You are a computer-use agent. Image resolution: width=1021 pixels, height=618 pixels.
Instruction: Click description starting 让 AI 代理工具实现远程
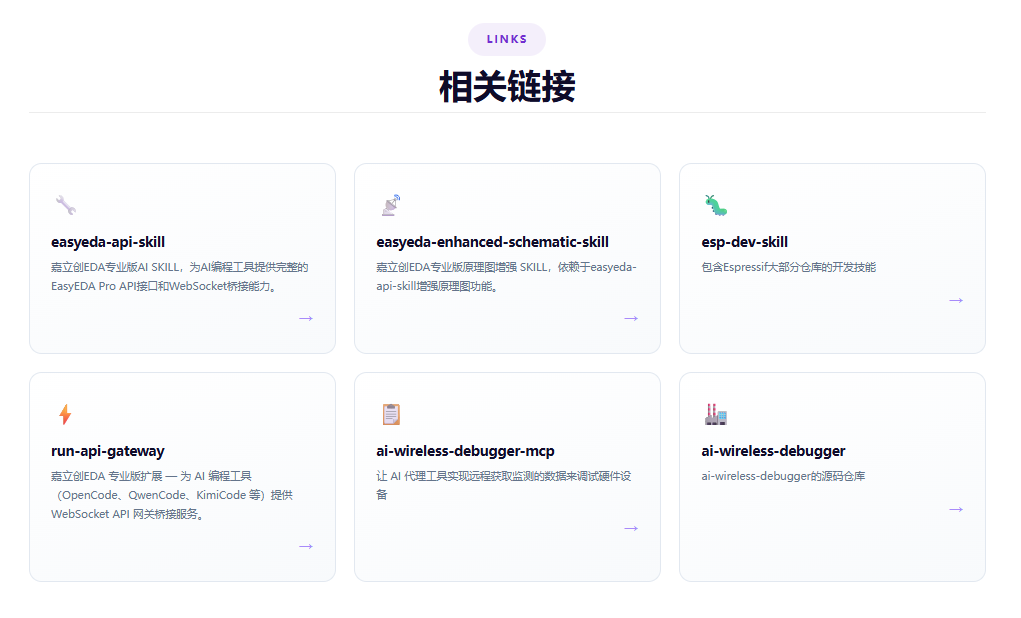503,485
